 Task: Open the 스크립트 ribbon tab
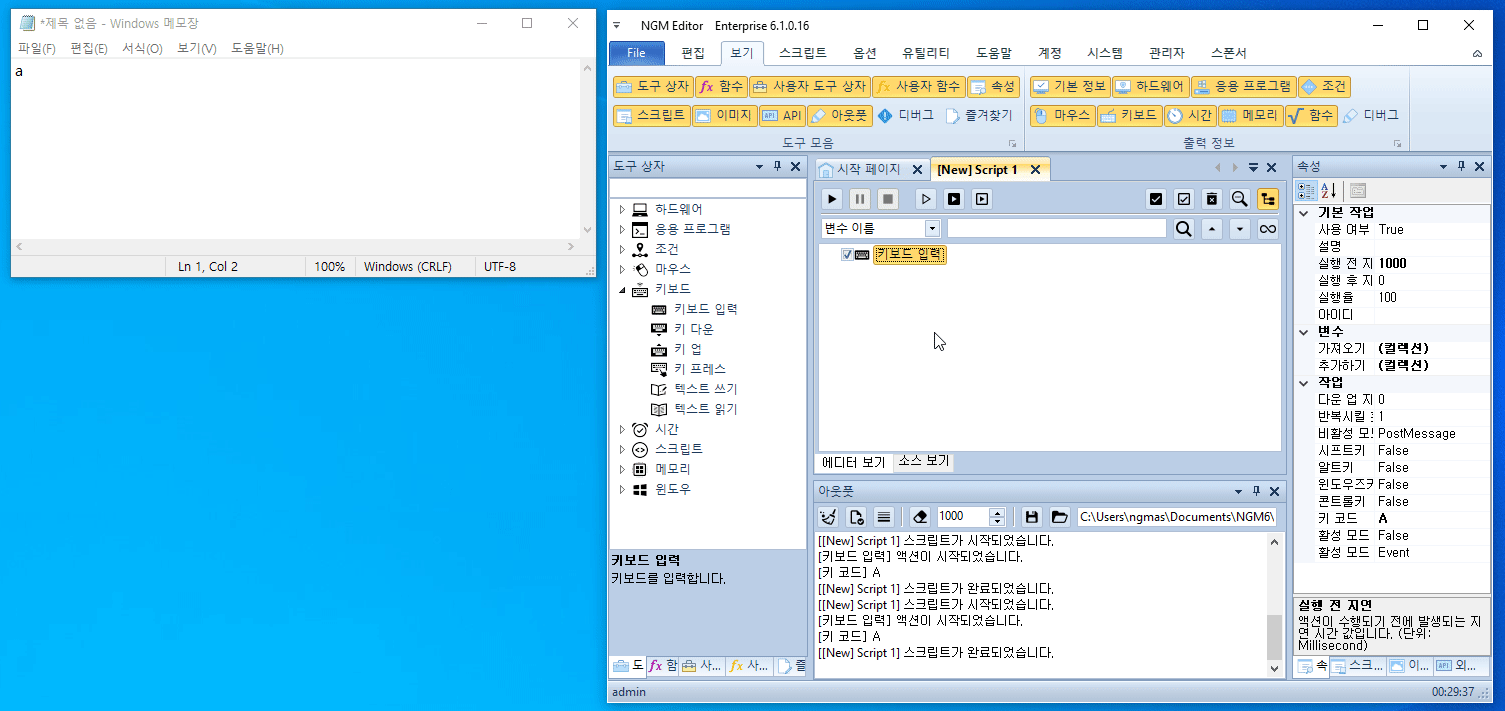[802, 53]
